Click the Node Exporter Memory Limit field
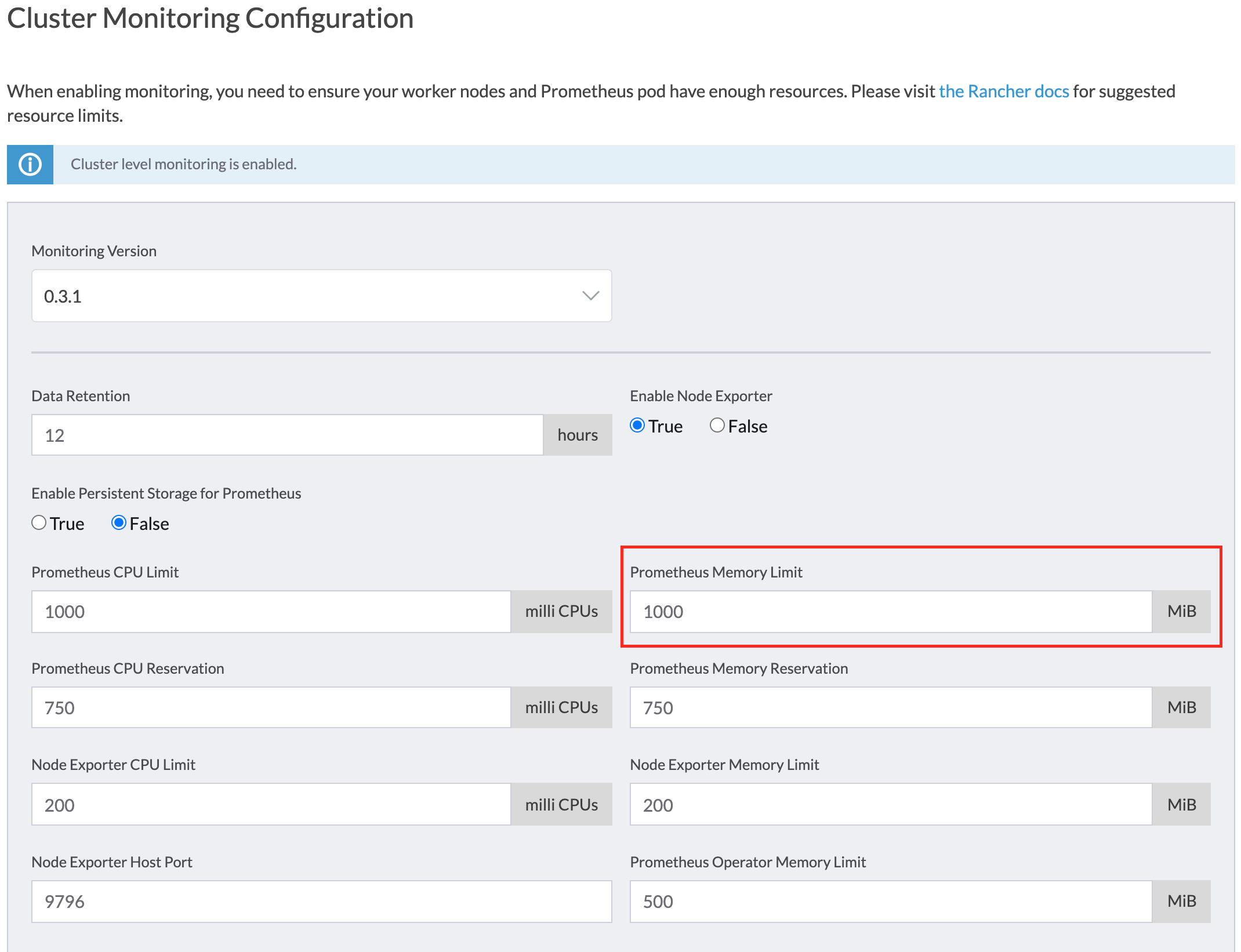Image resolution: width=1241 pixels, height=952 pixels. click(x=890, y=805)
